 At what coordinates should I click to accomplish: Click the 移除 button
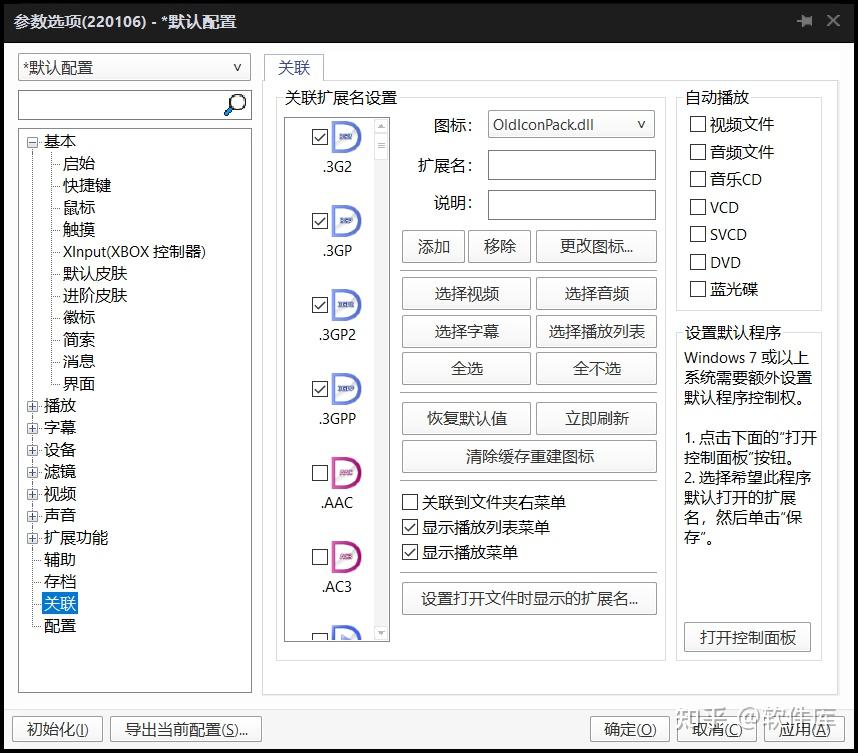tap(500, 246)
